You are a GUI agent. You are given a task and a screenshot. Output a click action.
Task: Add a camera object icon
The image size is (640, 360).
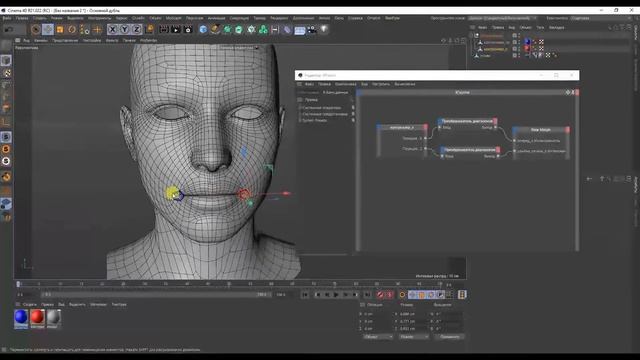coord(312,29)
